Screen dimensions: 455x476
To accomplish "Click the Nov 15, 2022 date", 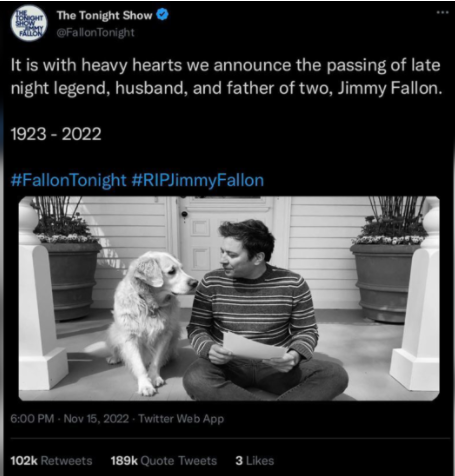I will point(96,418).
